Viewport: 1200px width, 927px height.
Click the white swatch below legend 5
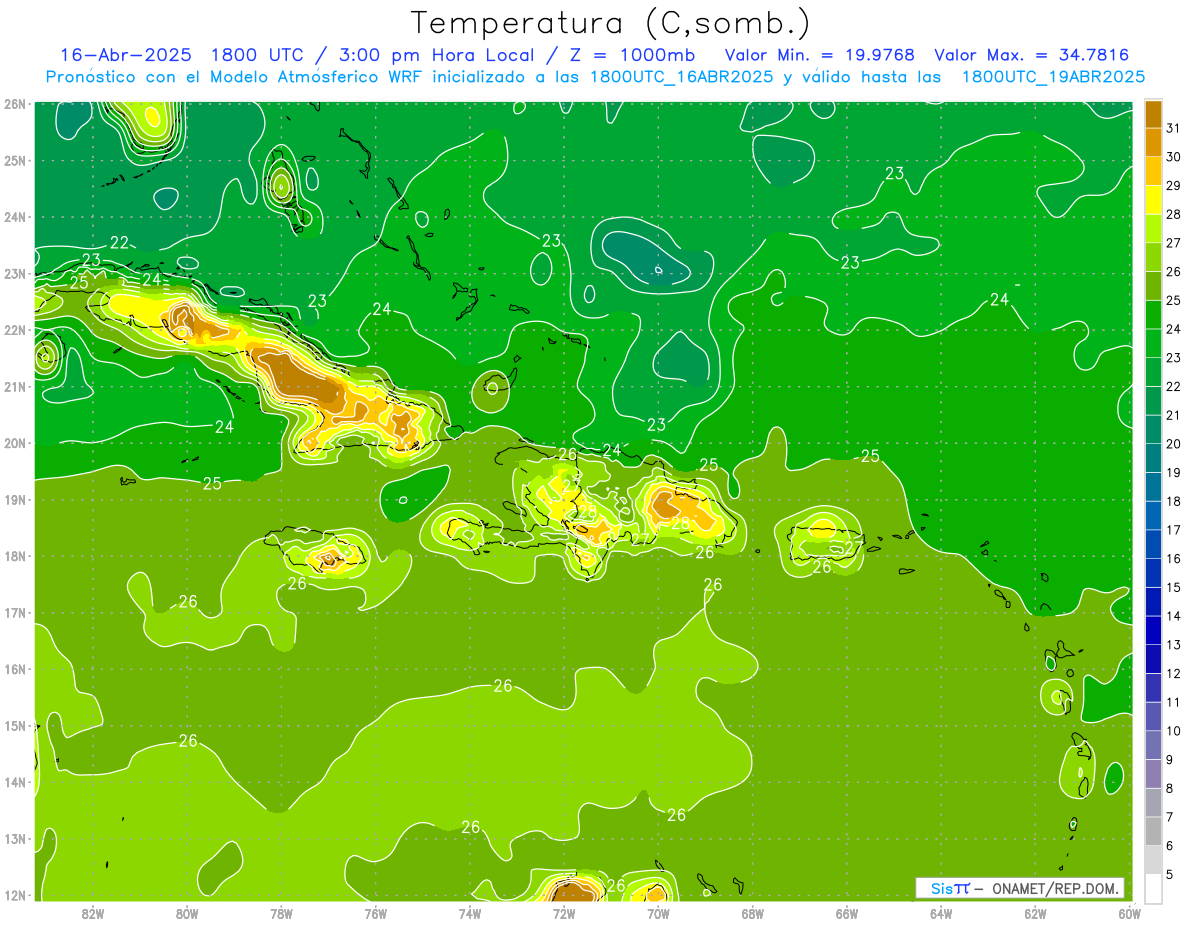pos(1154,888)
